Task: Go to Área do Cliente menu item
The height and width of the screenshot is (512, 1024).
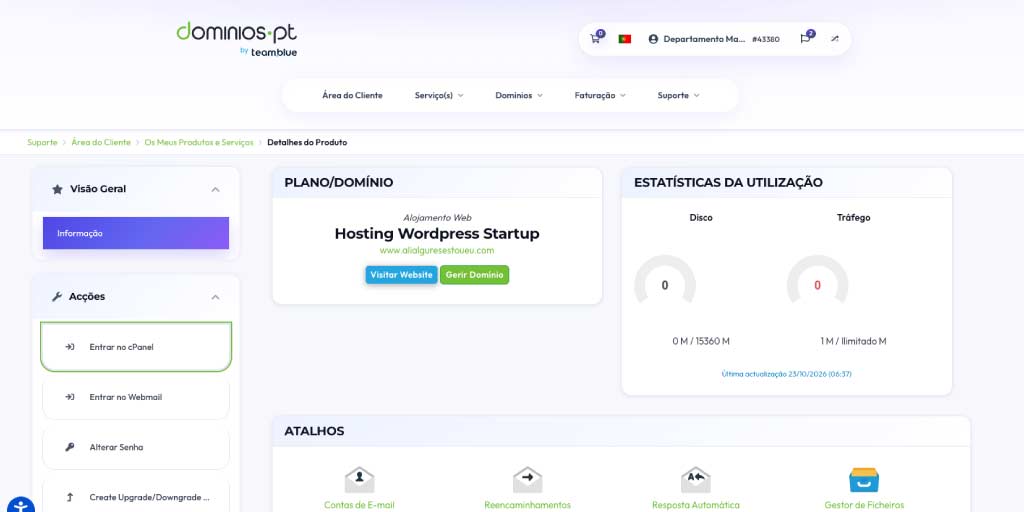Action: pos(352,95)
